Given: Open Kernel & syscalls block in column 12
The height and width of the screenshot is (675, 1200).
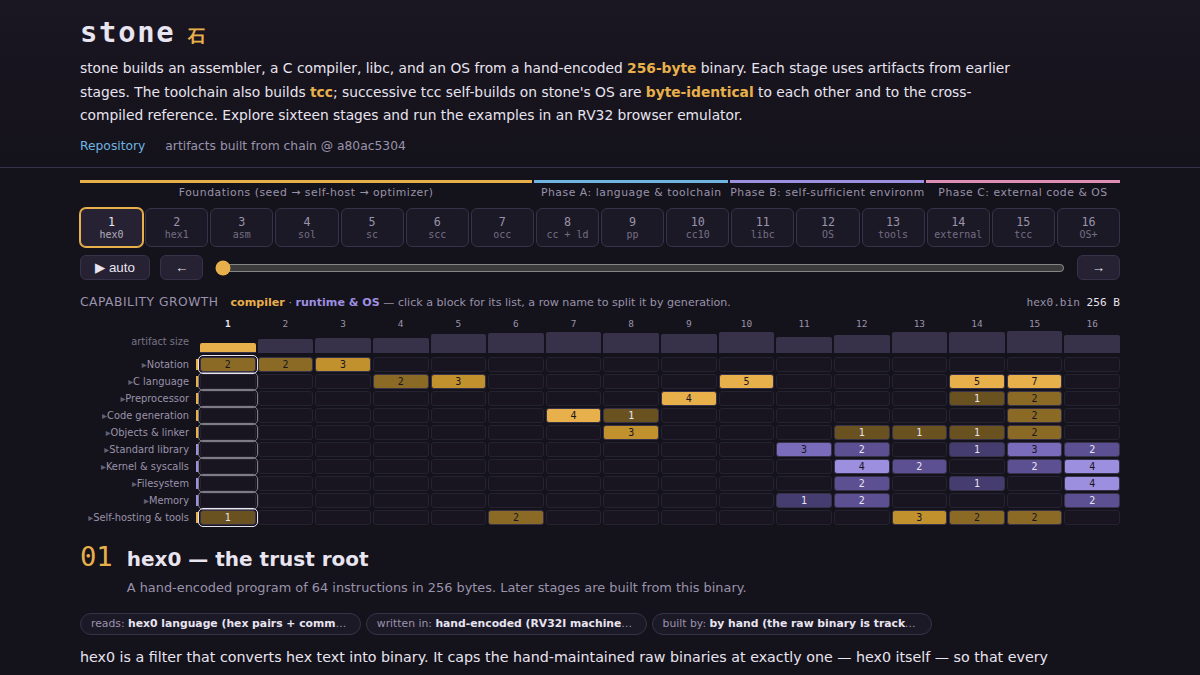Looking at the screenshot, I should pos(862,467).
